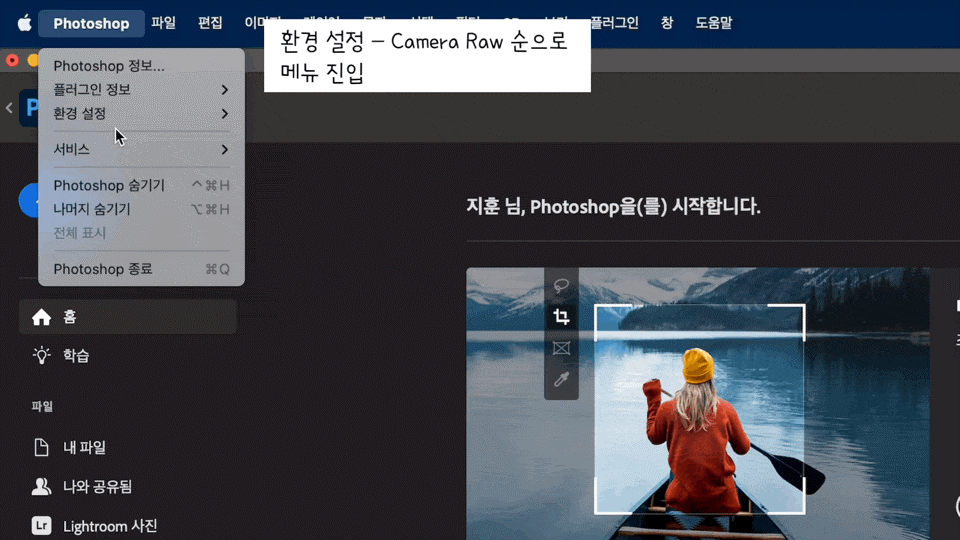The height and width of the screenshot is (540, 960).
Task: Expand the 환경 설정 submenu arrow
Action: pyautogui.click(x=225, y=114)
